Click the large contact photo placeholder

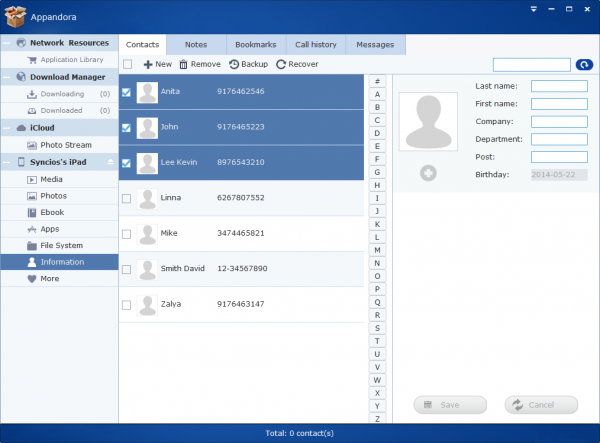click(428, 122)
